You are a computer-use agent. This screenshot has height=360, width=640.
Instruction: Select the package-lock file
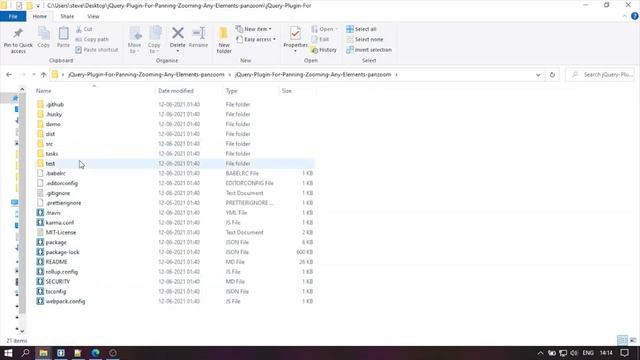pyautogui.click(x=62, y=252)
